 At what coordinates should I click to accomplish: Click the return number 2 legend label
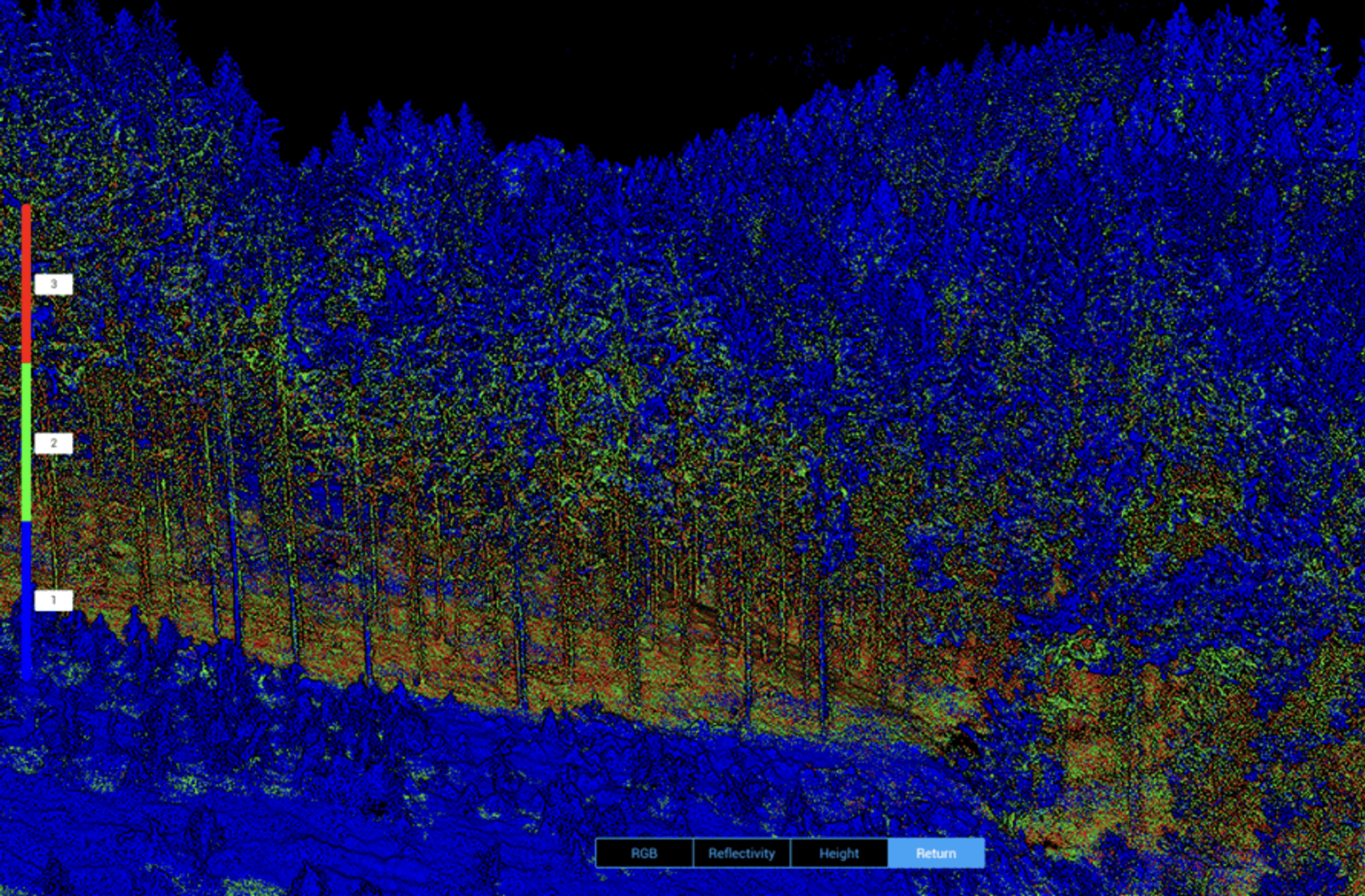[x=54, y=442]
